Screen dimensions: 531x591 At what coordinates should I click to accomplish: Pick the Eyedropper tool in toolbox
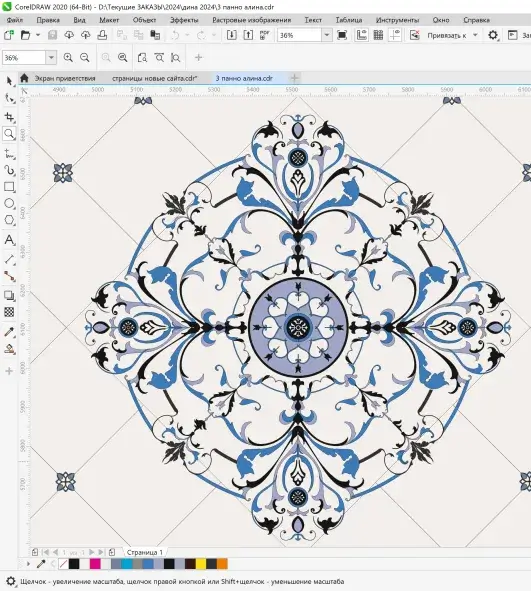point(9,332)
